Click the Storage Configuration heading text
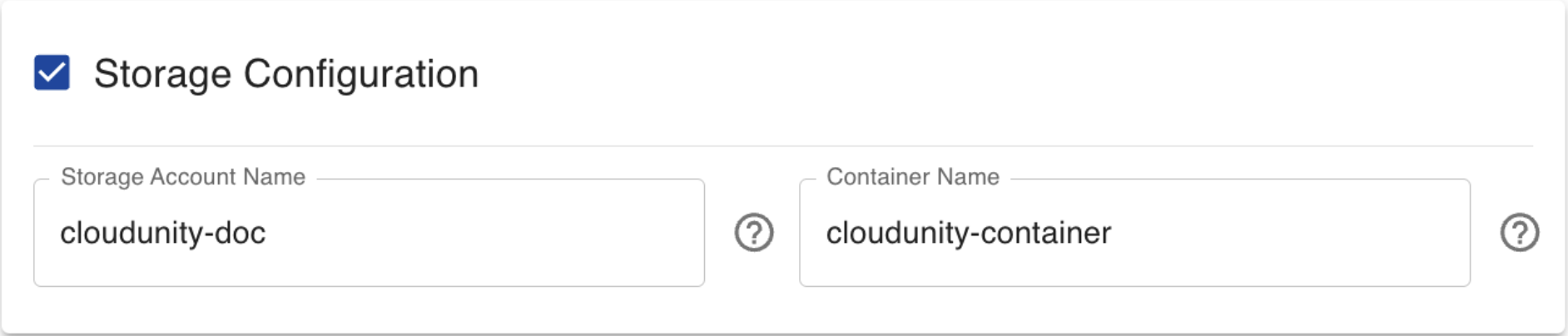This screenshot has width=1568, height=336. pyautogui.click(x=285, y=74)
